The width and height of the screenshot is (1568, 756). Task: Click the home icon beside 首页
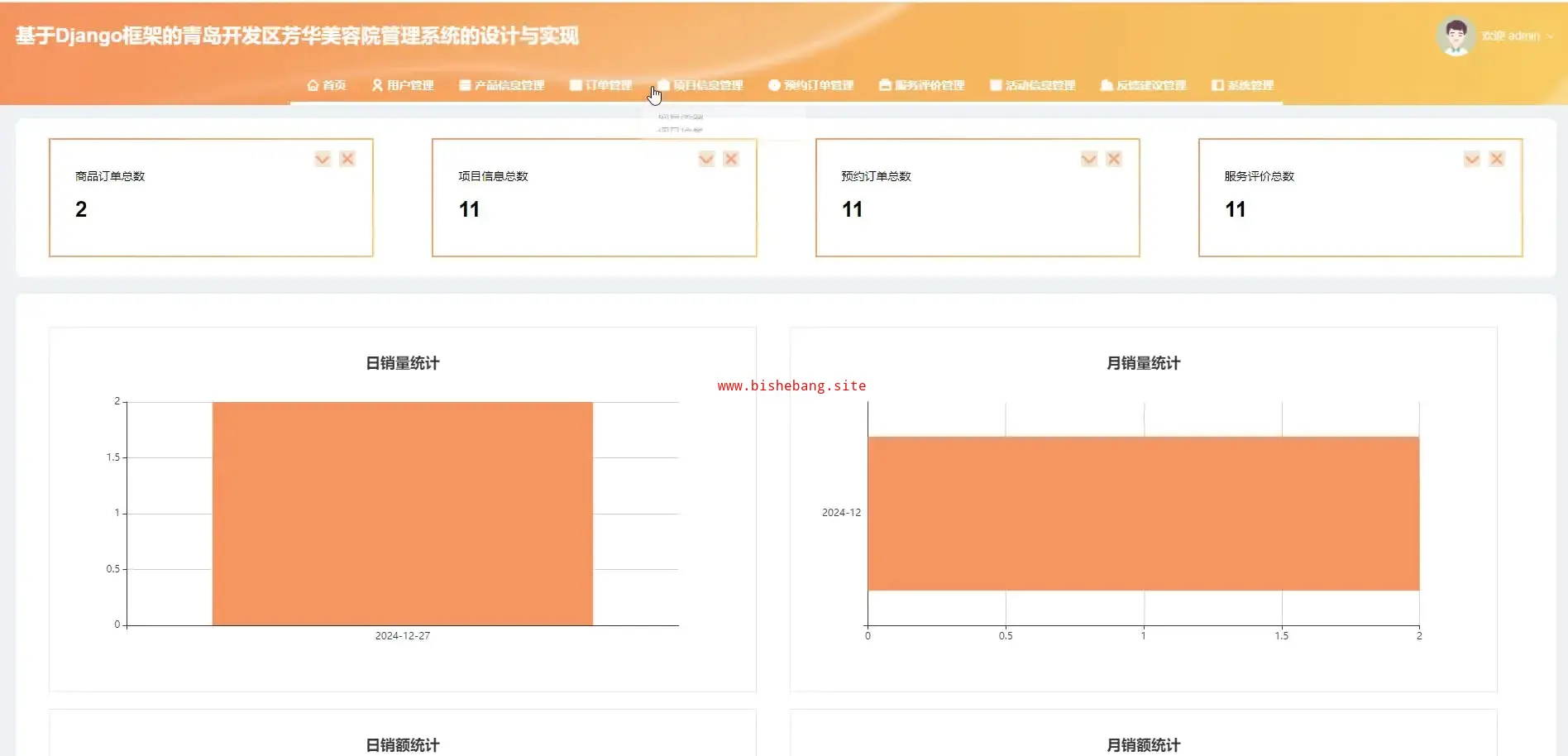(x=313, y=85)
